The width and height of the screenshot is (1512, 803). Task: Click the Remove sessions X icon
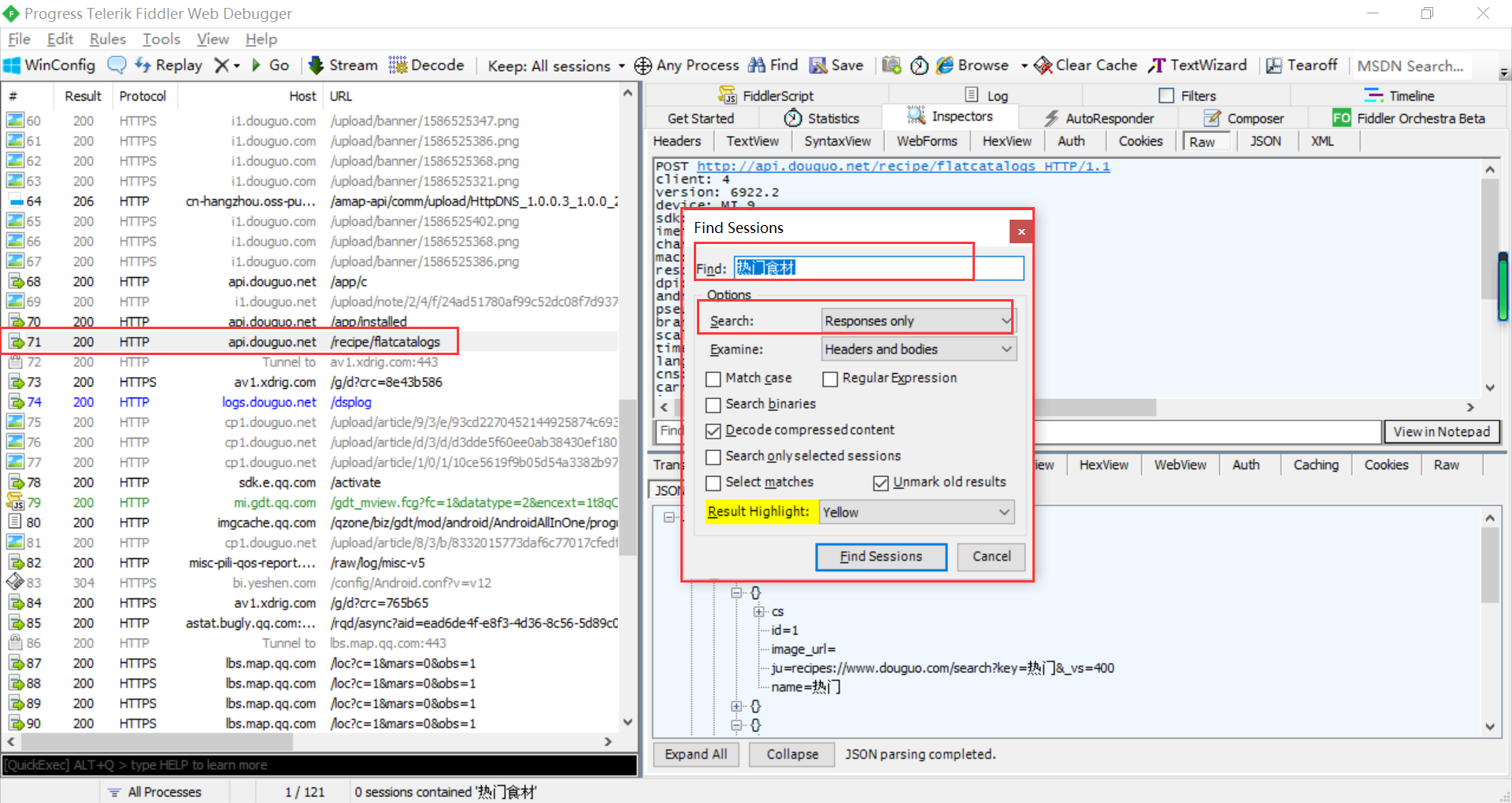(222, 65)
